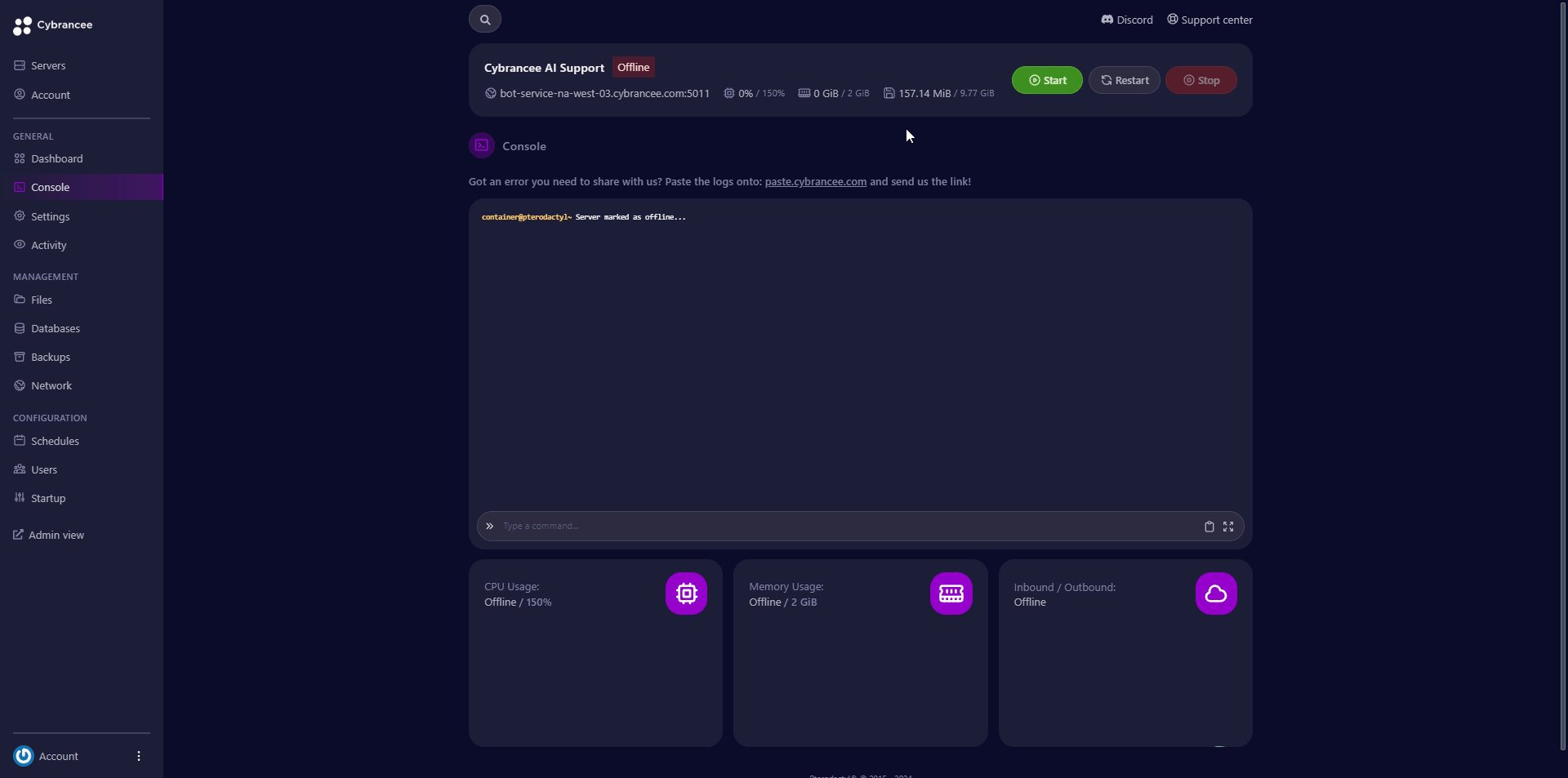The image size is (1568, 778).
Task: Click the memory icon beside 0 GiB
Action: tap(804, 93)
